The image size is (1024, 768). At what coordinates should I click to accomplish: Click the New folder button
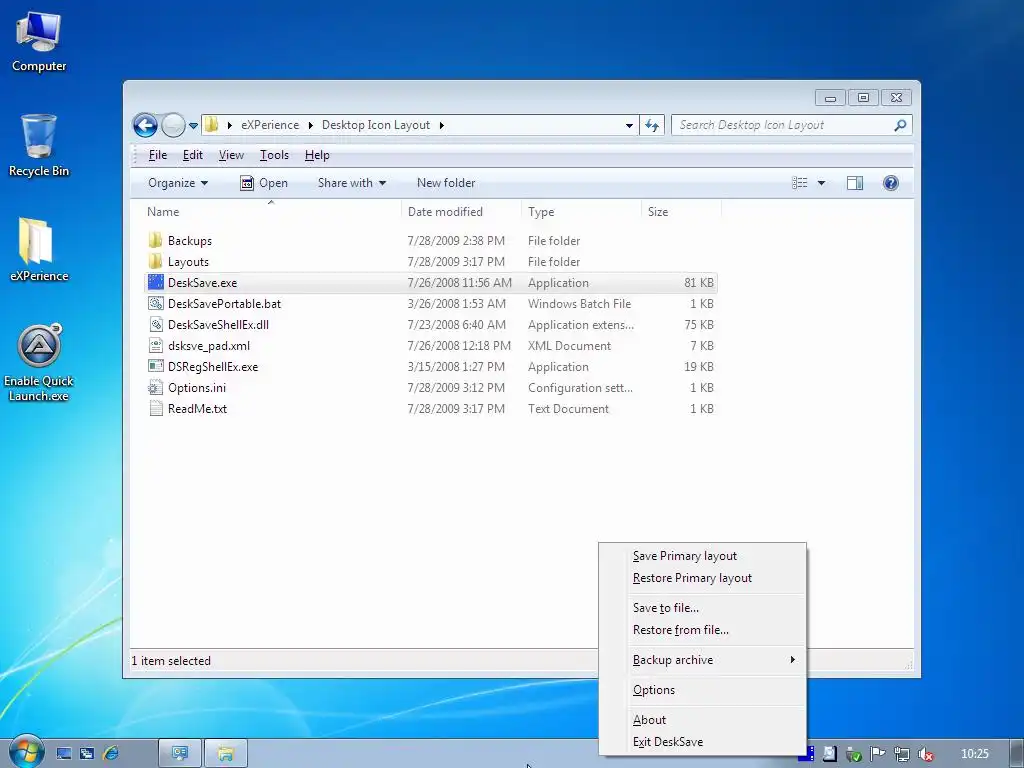point(446,183)
